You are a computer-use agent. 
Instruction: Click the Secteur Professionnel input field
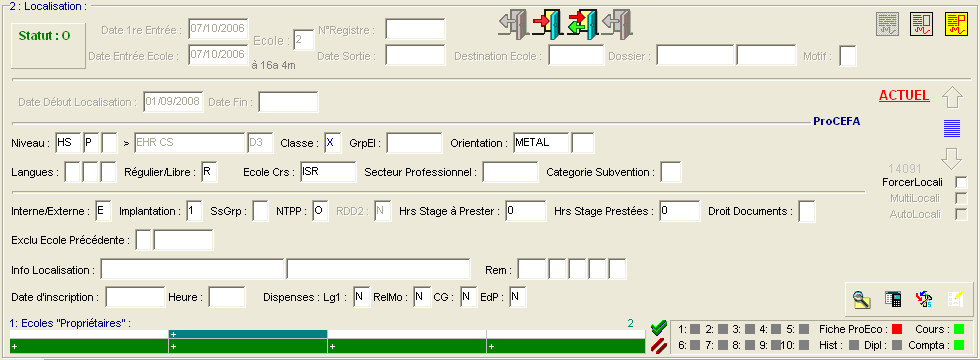click(510, 172)
